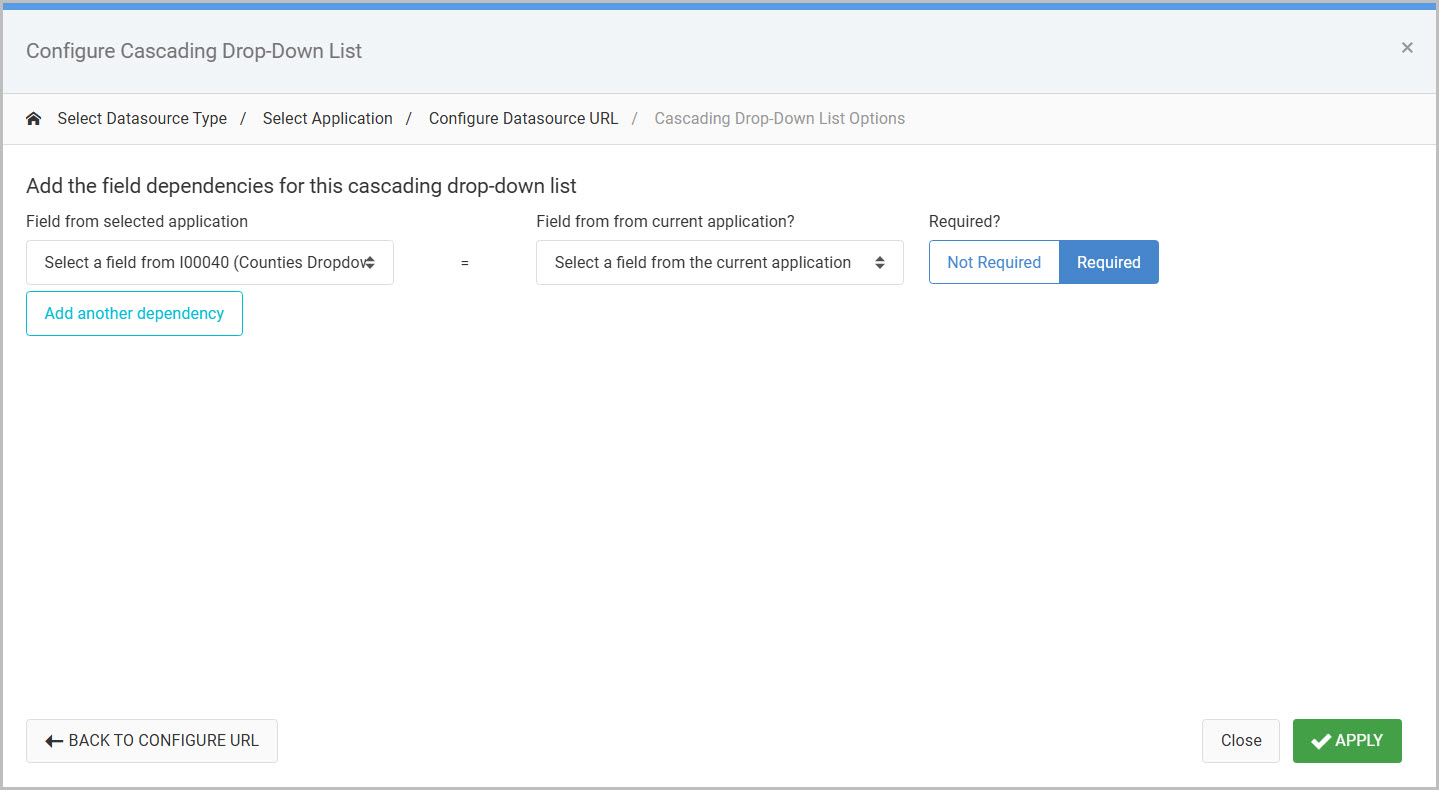Click the 'Required?' label
The height and width of the screenshot is (790, 1439).
point(965,221)
